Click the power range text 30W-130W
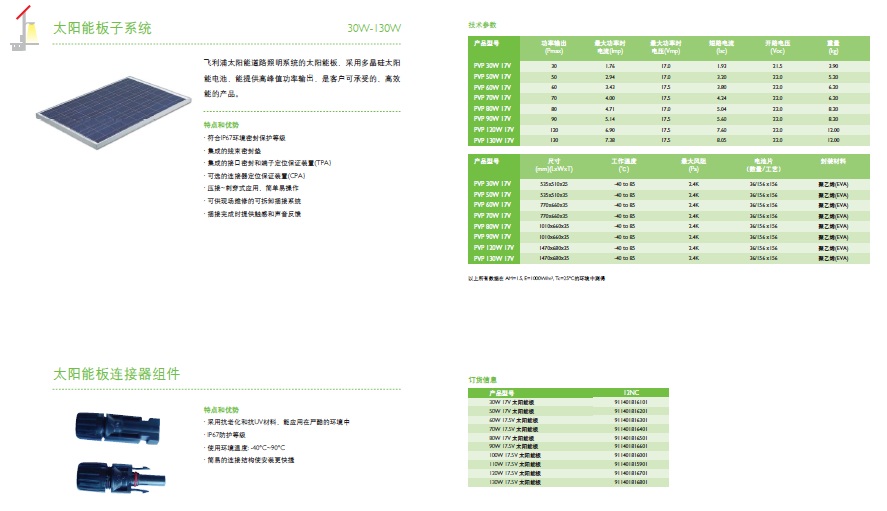Screen dimensions: 887x511 374,28
